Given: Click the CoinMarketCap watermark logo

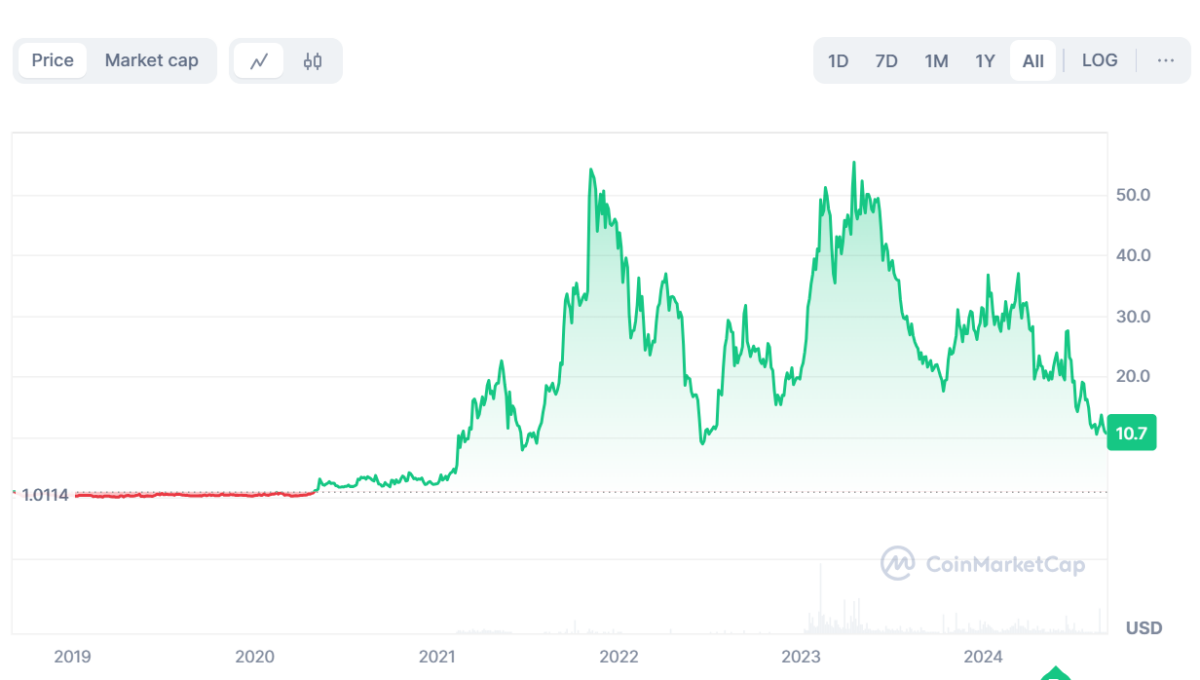Looking at the screenshot, I should [983, 564].
